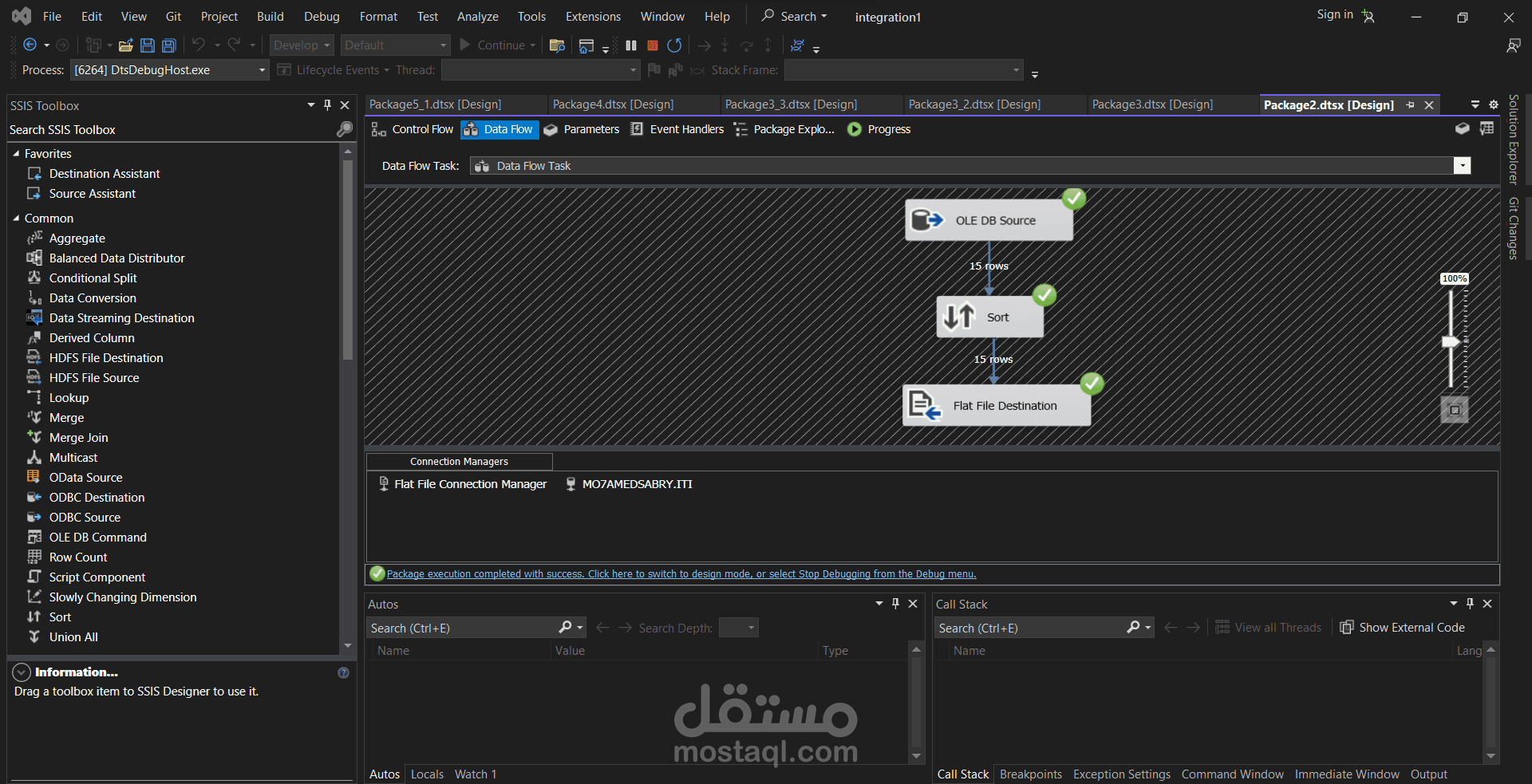Open the Process dropdown

(262, 70)
